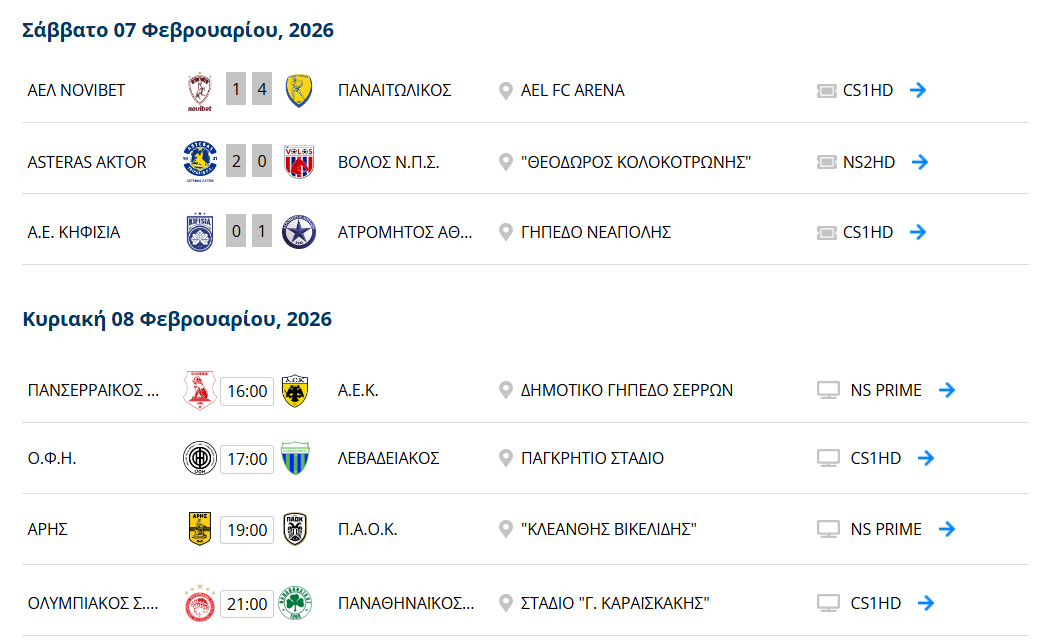This screenshot has width=1043, height=642.
Task: Click the Λεβαδειακός striped crest
Action: [x=295, y=459]
